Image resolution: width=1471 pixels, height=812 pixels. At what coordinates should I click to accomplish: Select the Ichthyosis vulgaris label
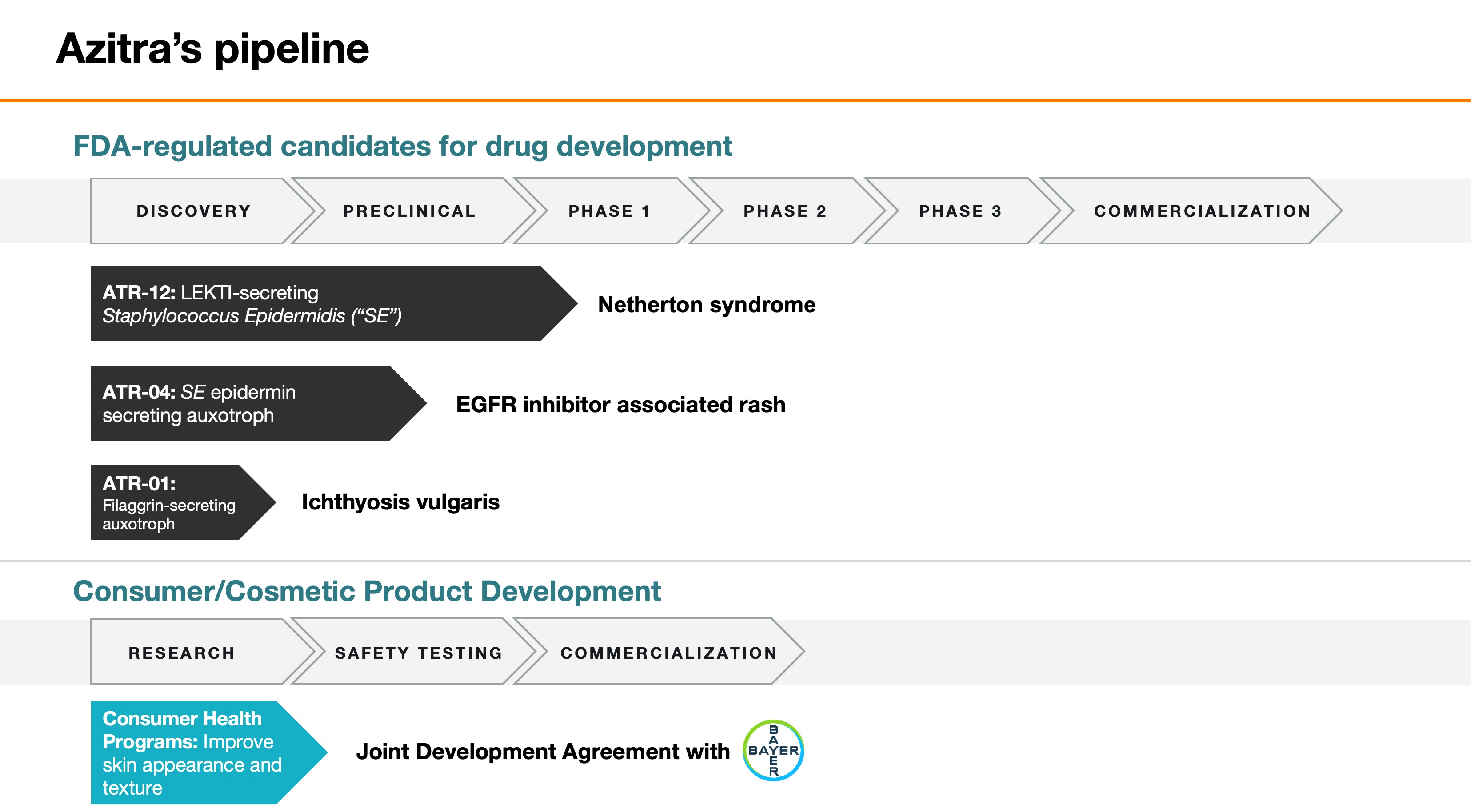[400, 502]
